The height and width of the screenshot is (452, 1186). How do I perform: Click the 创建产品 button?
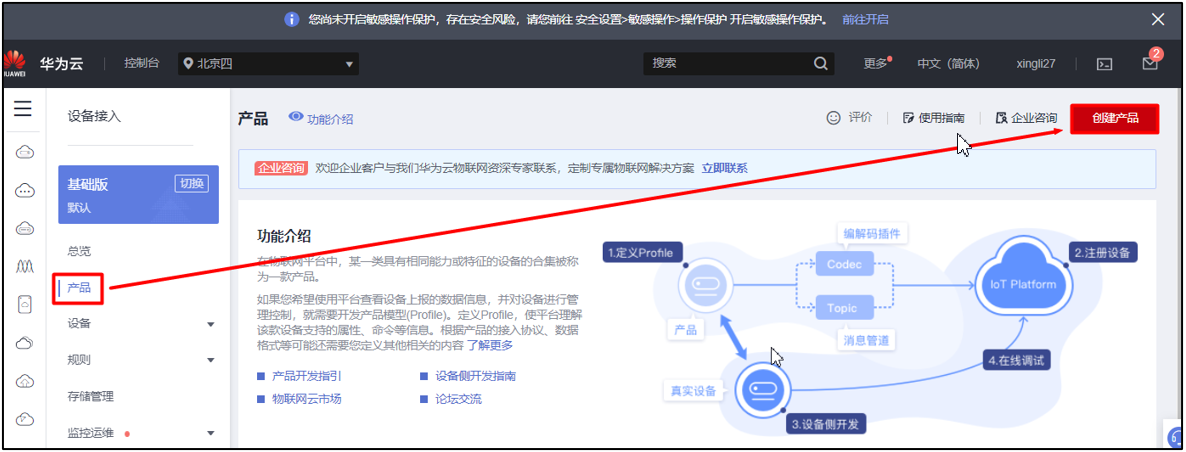pyautogui.click(x=1115, y=119)
